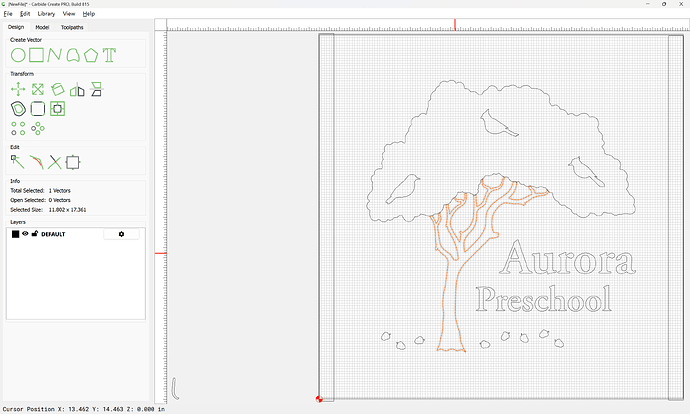Open the Boolean operations tool

(x=57, y=109)
